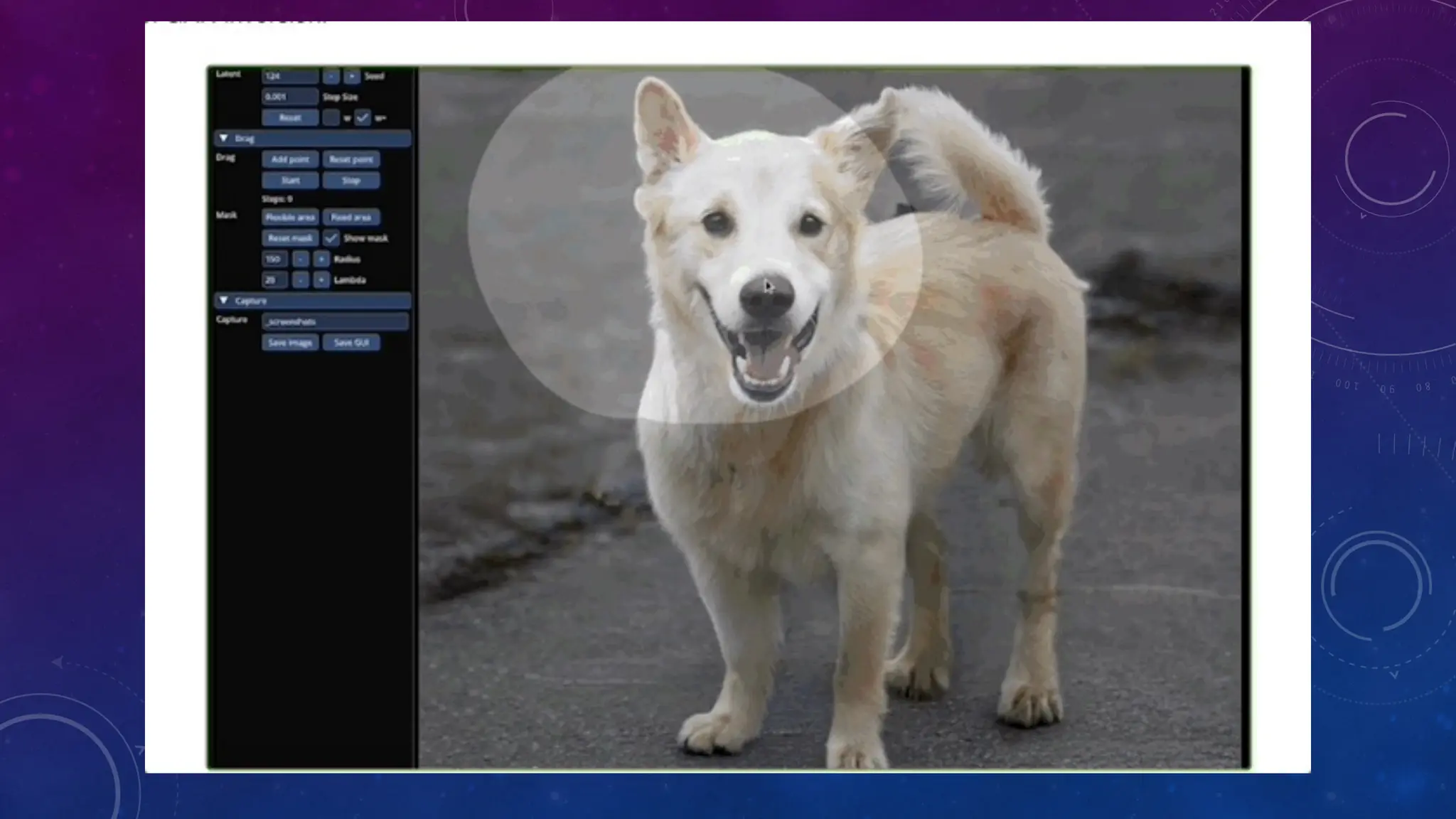Image resolution: width=1456 pixels, height=819 pixels.
Task: Click the Radius plus button
Action: pos(321,259)
